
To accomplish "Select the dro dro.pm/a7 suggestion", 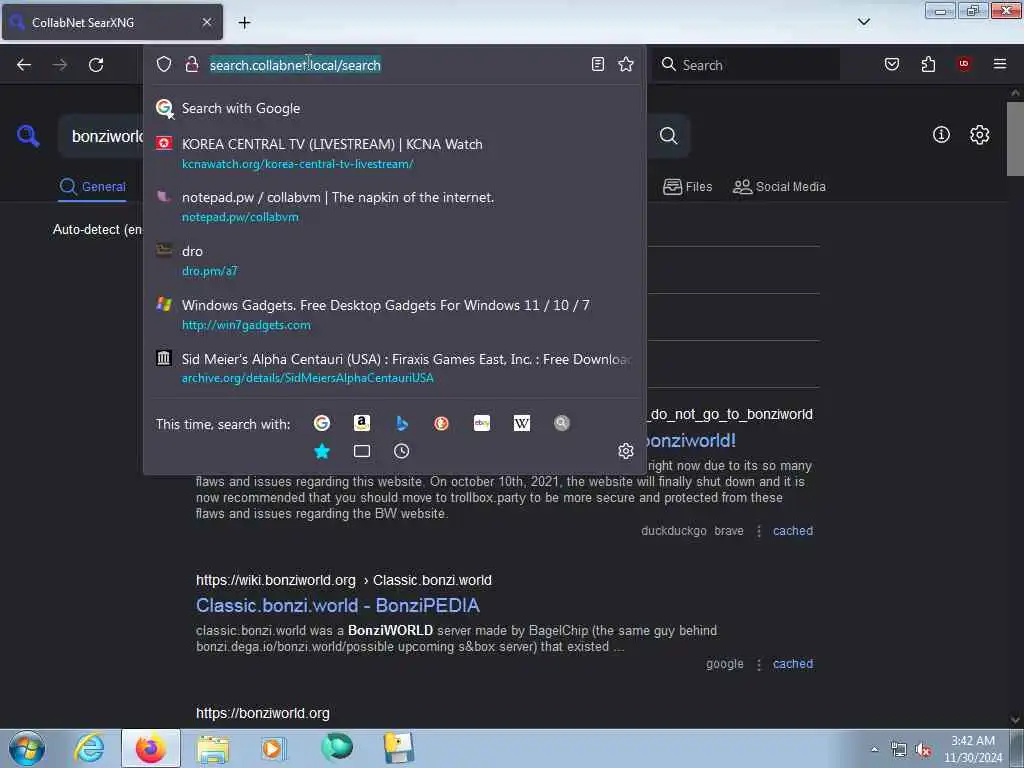I will pyautogui.click(x=394, y=260).
